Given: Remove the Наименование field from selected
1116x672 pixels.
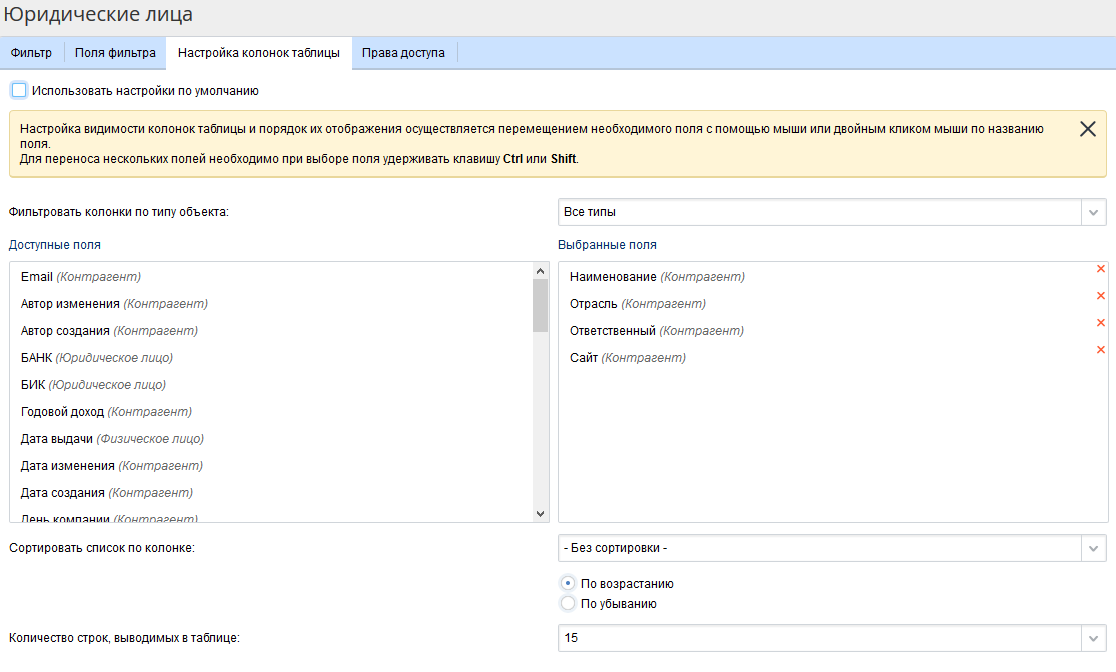Looking at the screenshot, I should 1101,269.
